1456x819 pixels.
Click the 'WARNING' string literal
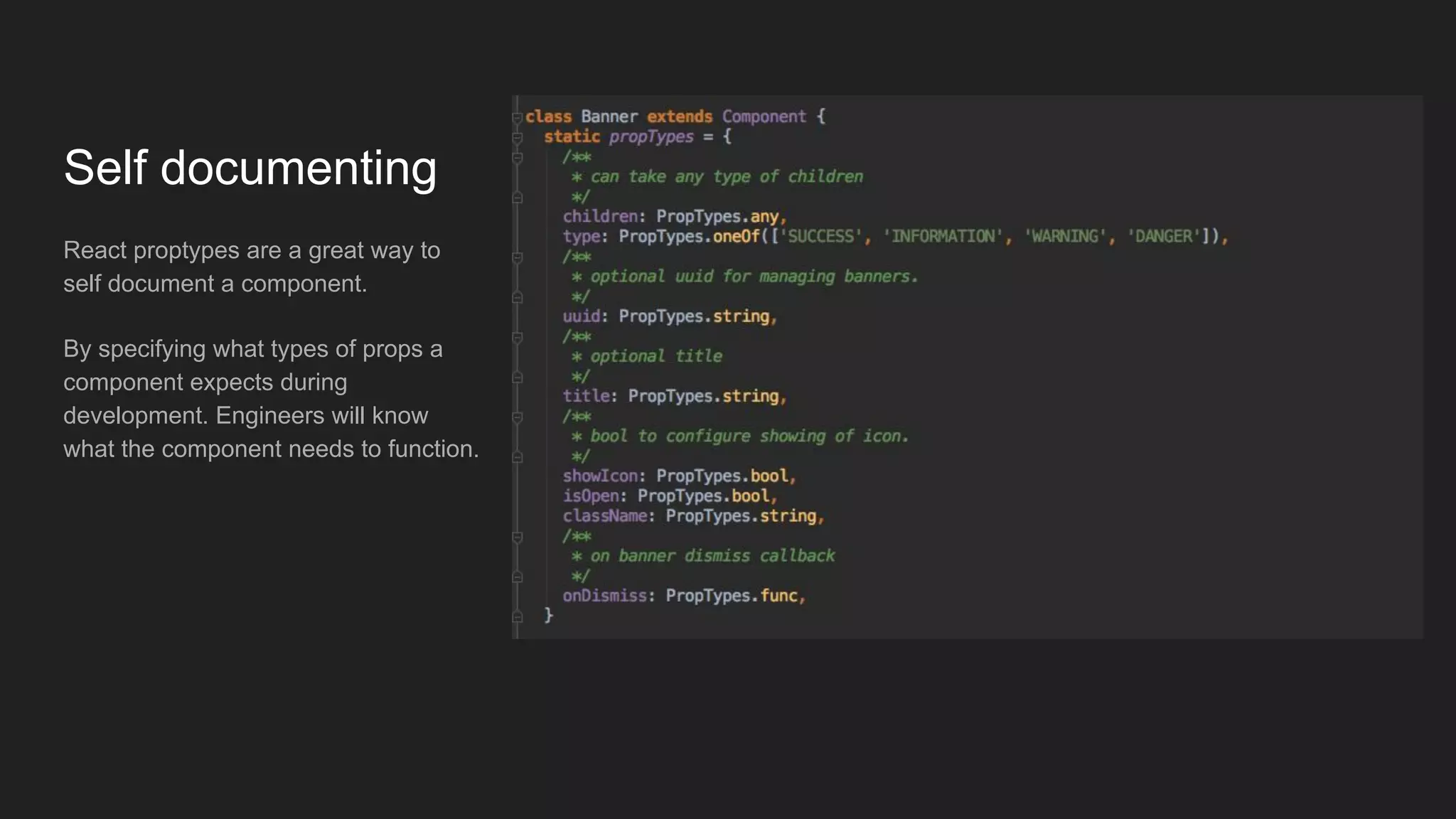point(1065,236)
